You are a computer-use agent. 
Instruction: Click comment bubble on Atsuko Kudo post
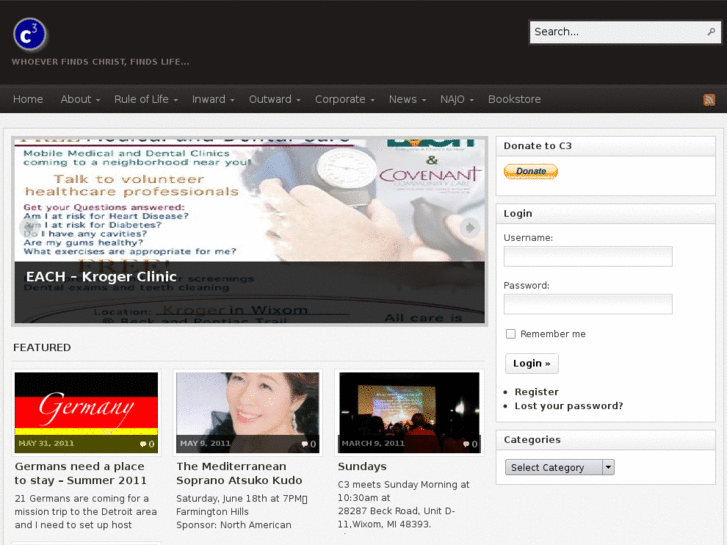pyautogui.click(x=305, y=444)
